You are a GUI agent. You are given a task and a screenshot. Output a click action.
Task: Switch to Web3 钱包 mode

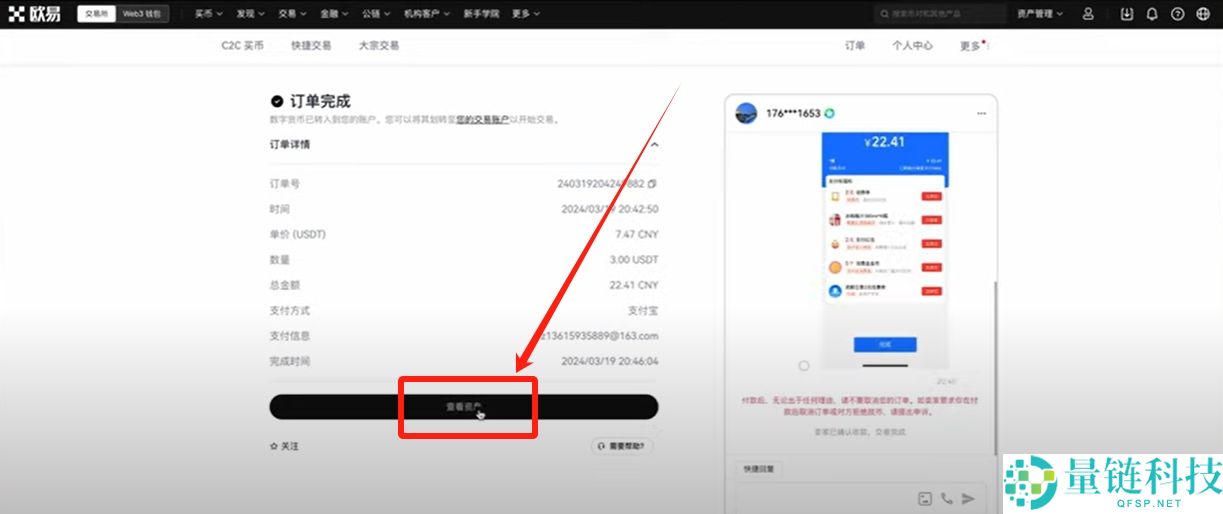(142, 14)
